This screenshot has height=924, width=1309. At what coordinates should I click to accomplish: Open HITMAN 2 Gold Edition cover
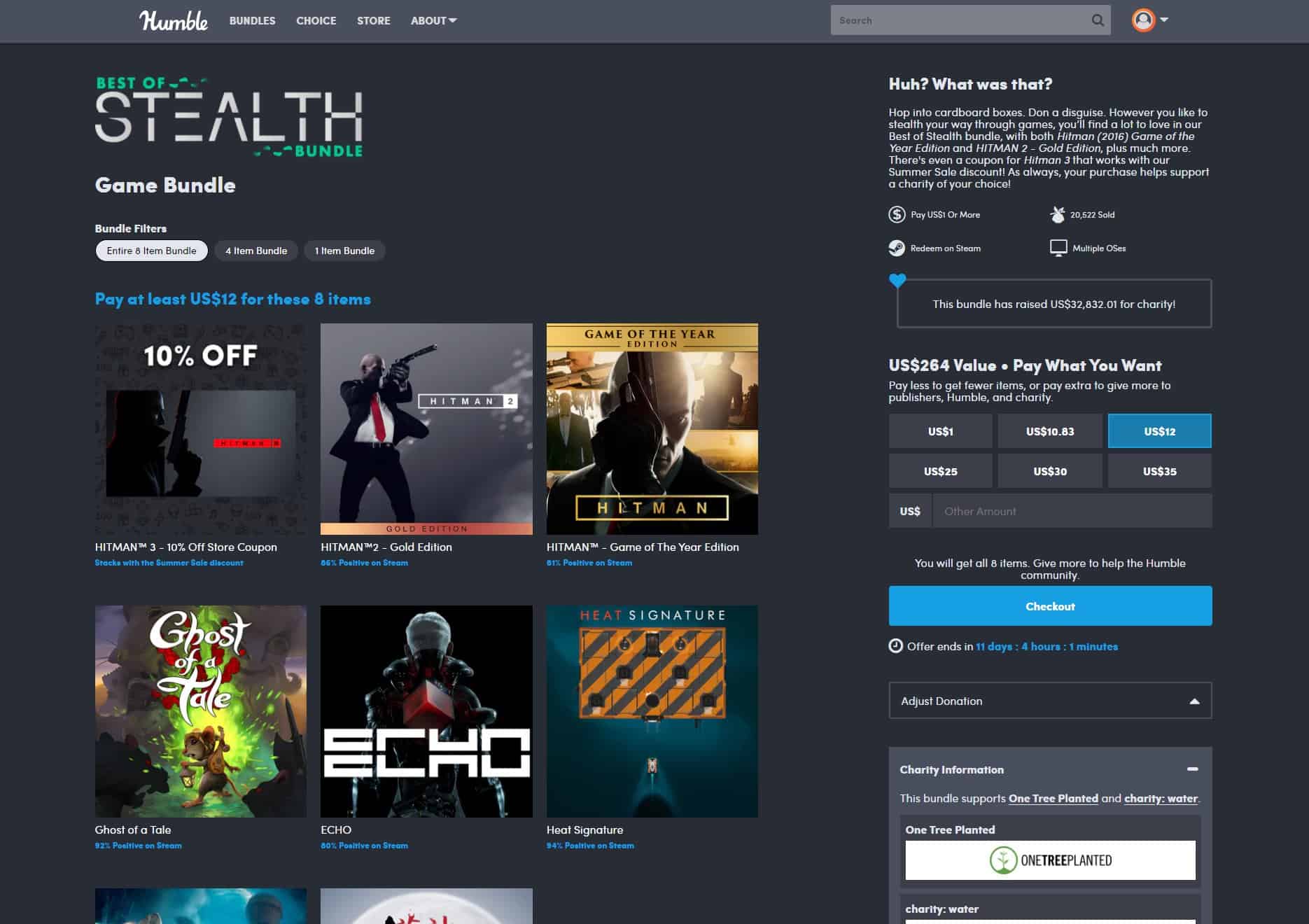tap(426, 429)
